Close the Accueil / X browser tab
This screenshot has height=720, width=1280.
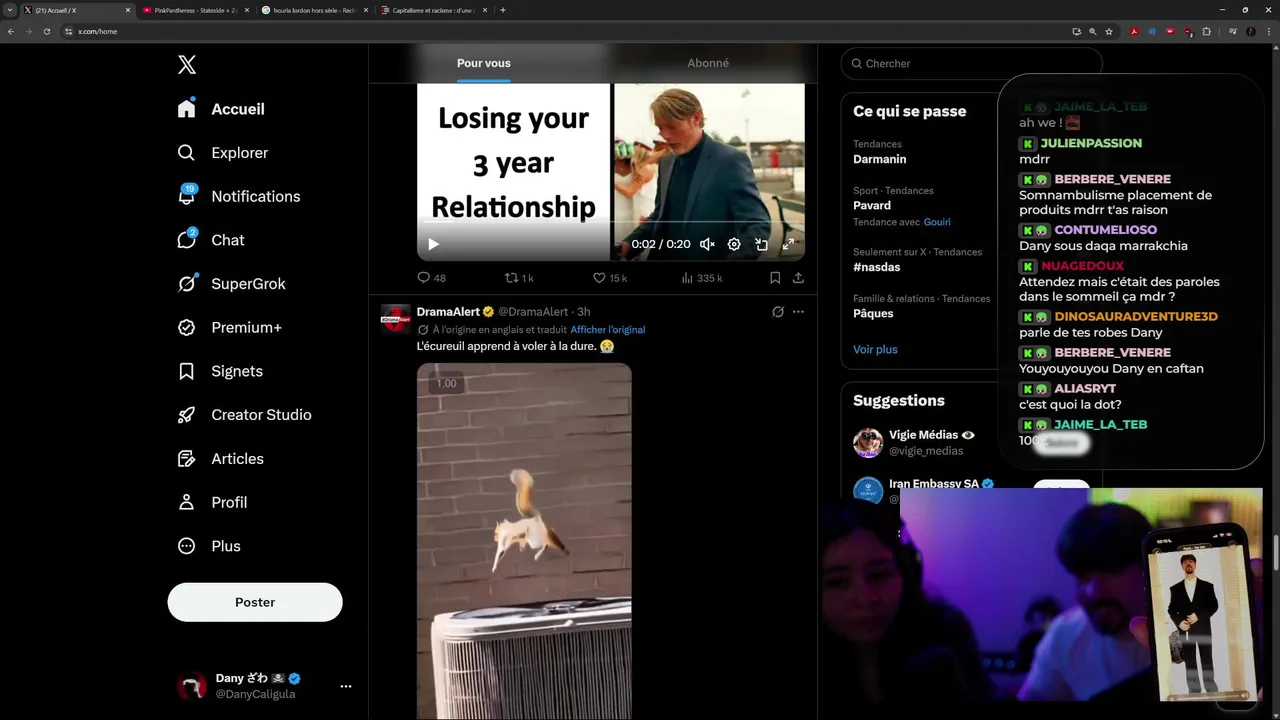coord(128,10)
